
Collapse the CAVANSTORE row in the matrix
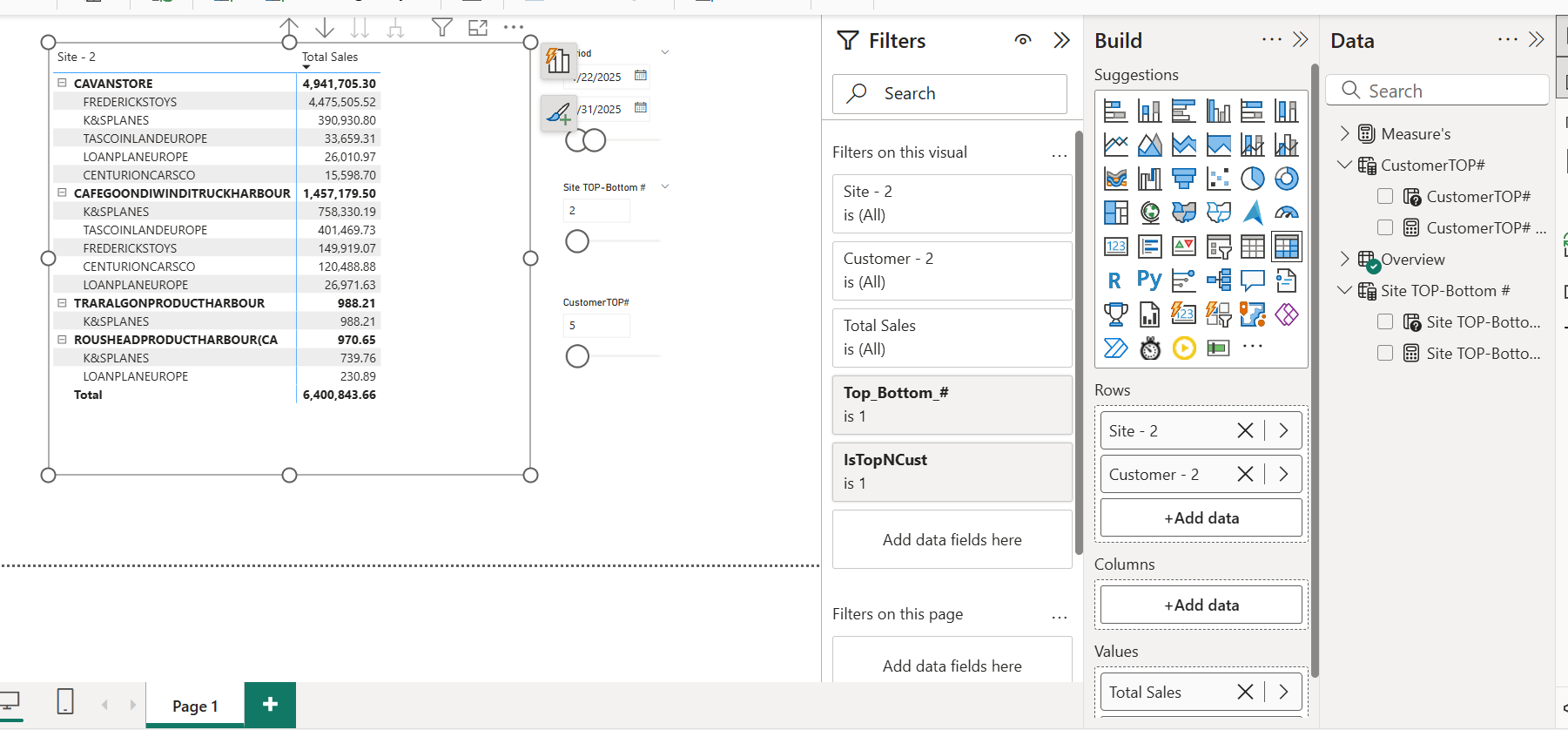[62, 83]
